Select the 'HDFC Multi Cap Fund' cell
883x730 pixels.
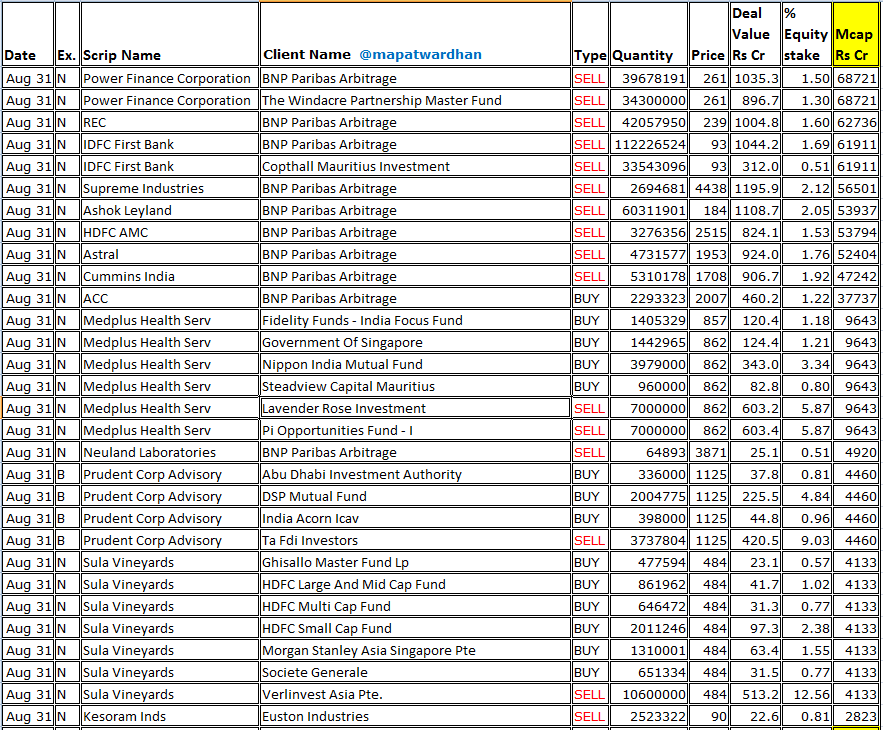point(415,606)
